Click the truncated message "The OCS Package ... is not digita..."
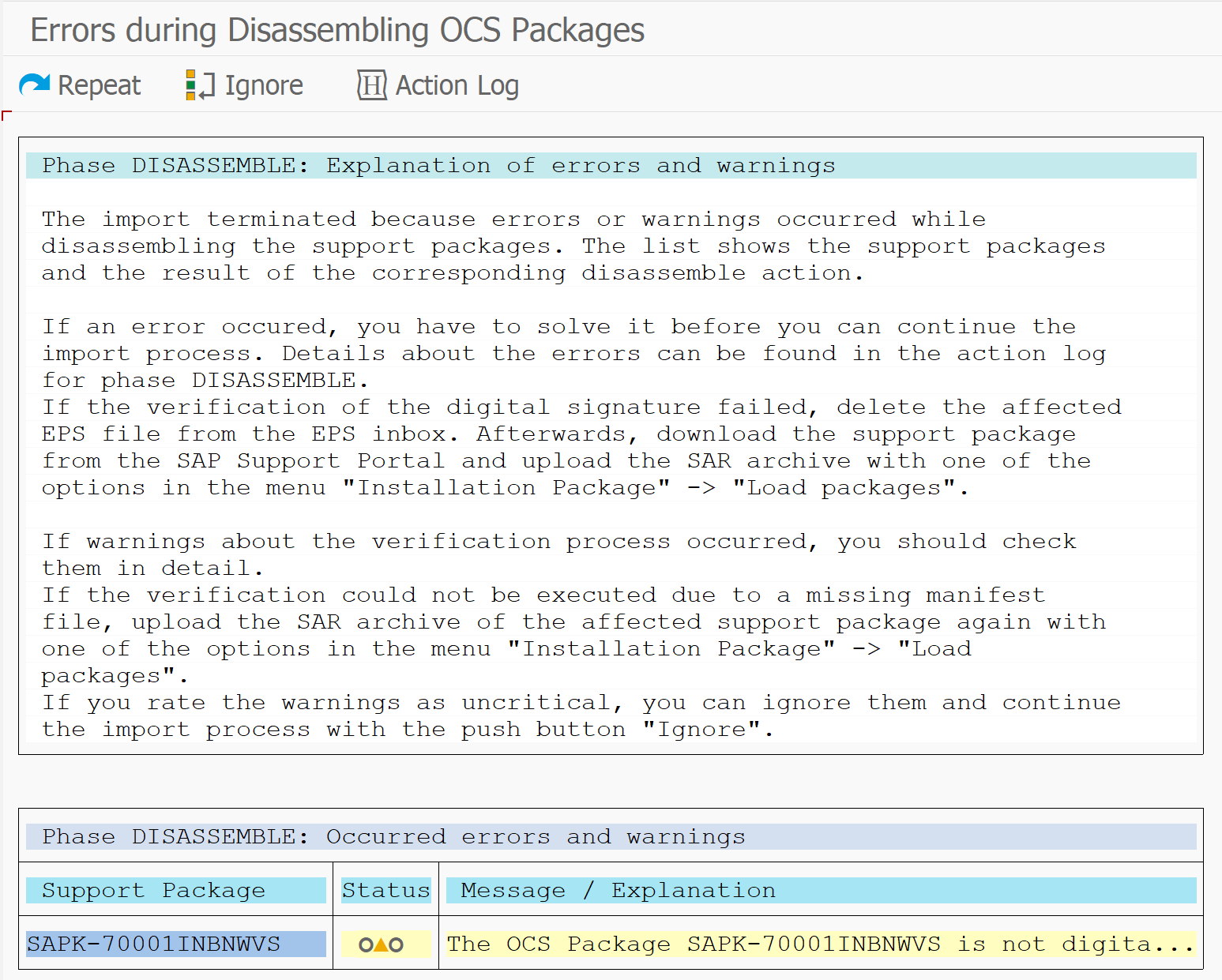1222x980 pixels. coord(819,944)
